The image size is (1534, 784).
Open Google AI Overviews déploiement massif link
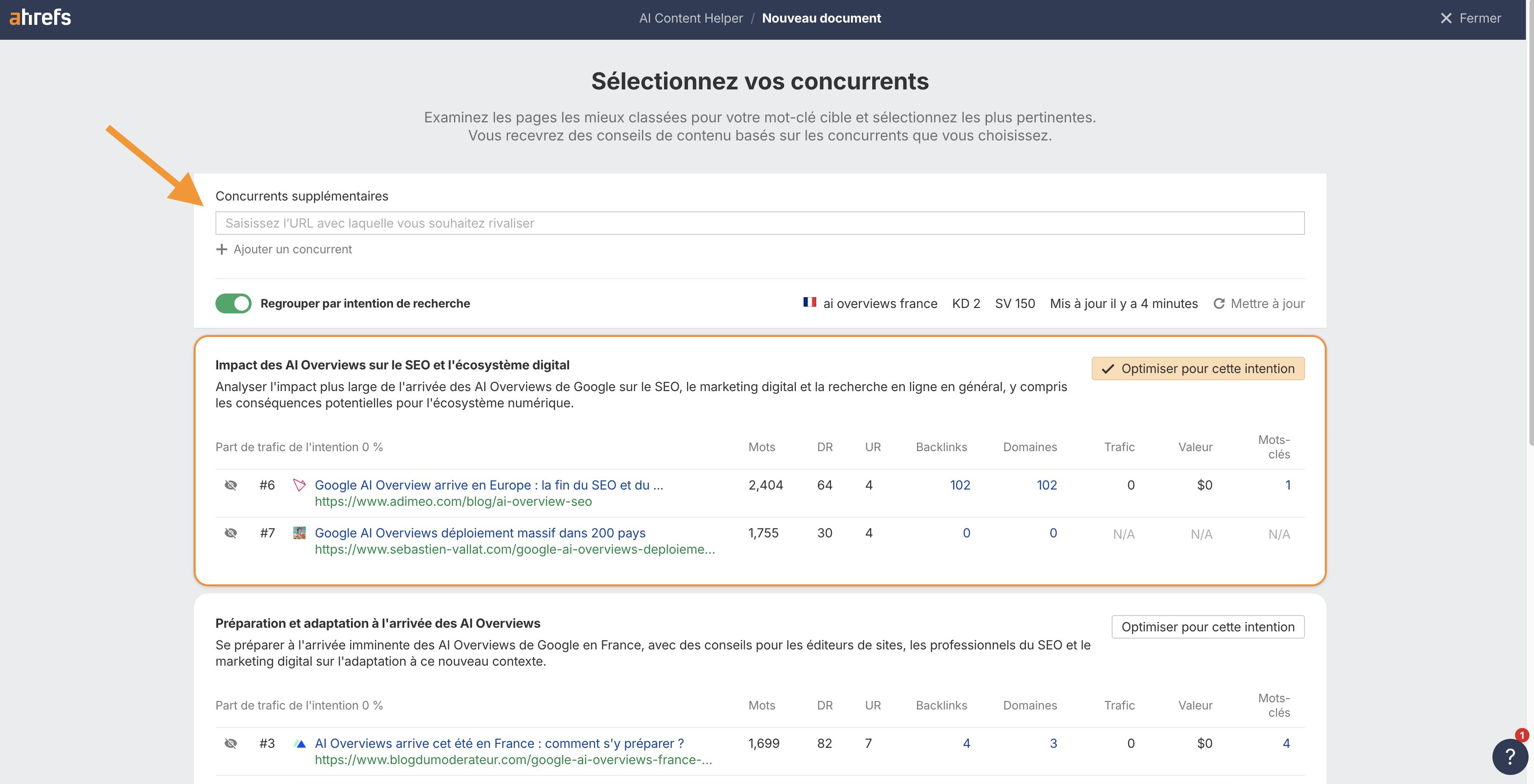tap(480, 533)
